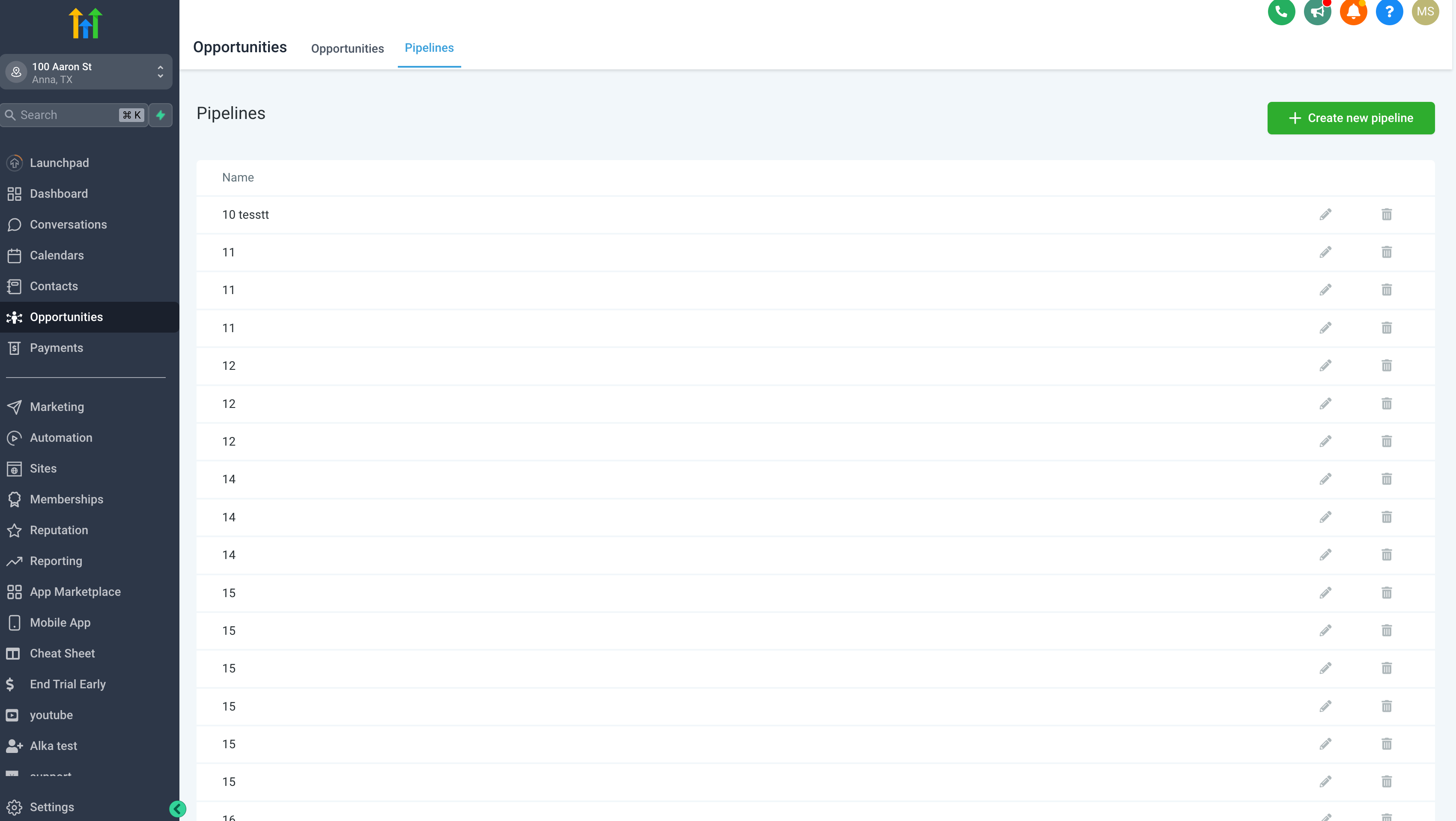Open the App Marketplace menu item
The width and height of the screenshot is (1456, 821).
(75, 592)
